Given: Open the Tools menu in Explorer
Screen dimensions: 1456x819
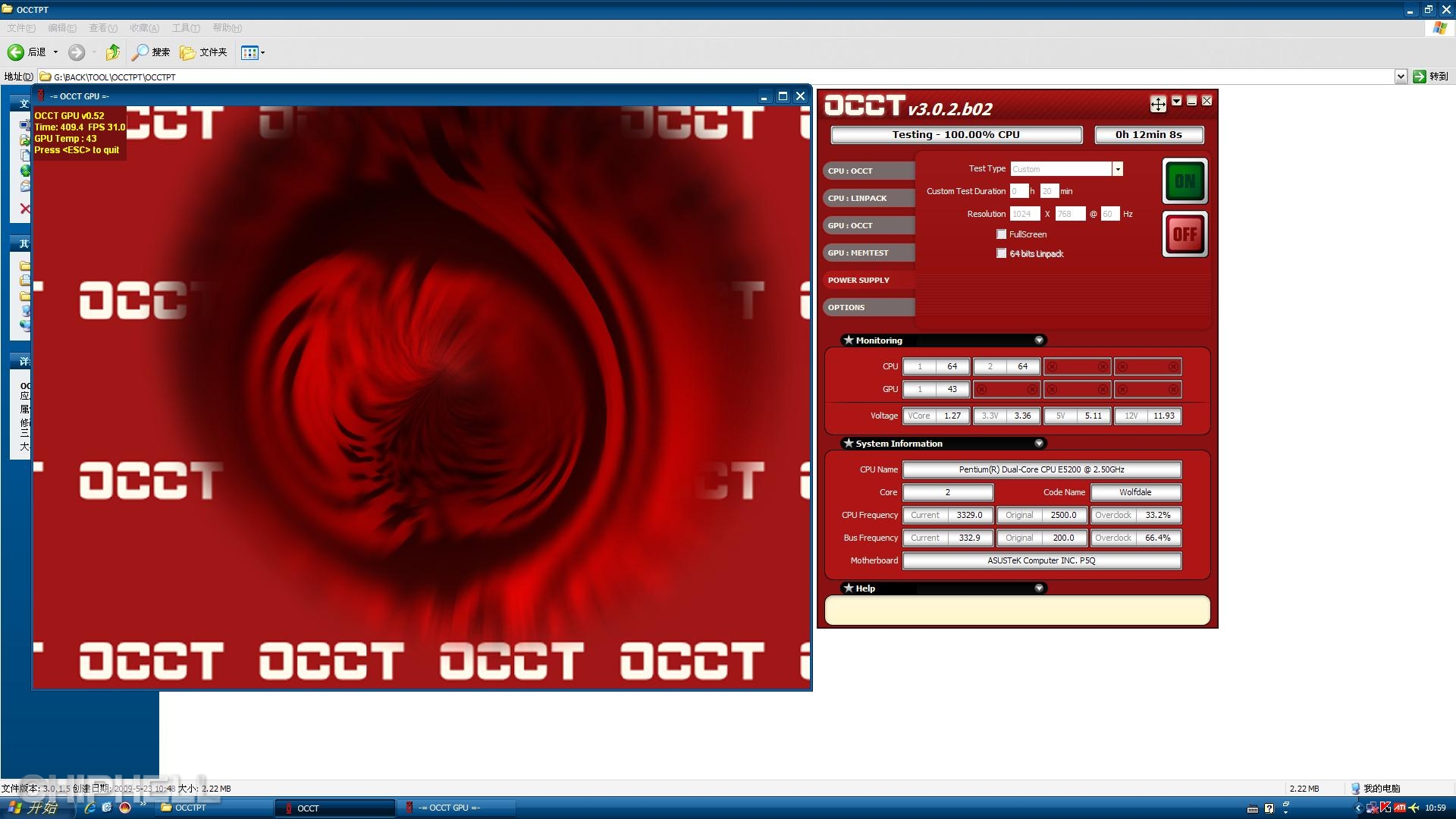Looking at the screenshot, I should pyautogui.click(x=186, y=28).
